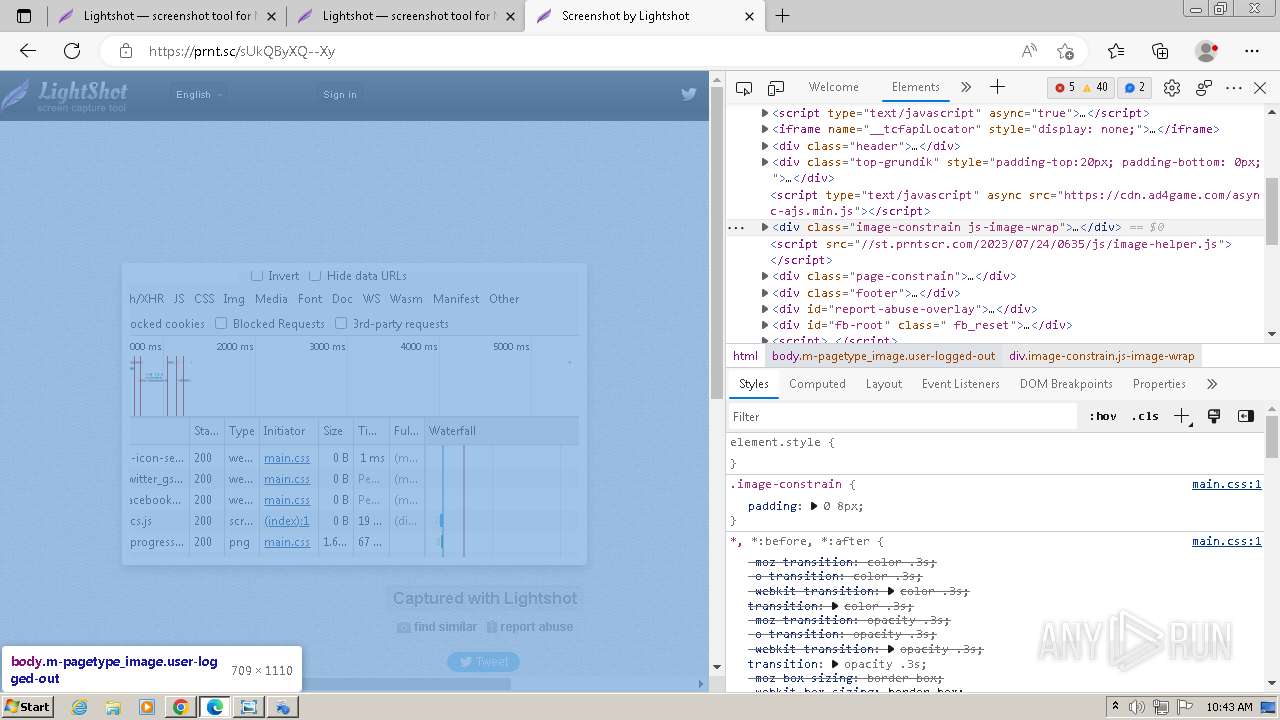Expand the div class="page-constrain" node
This screenshot has width=1280, height=720.
(765, 276)
